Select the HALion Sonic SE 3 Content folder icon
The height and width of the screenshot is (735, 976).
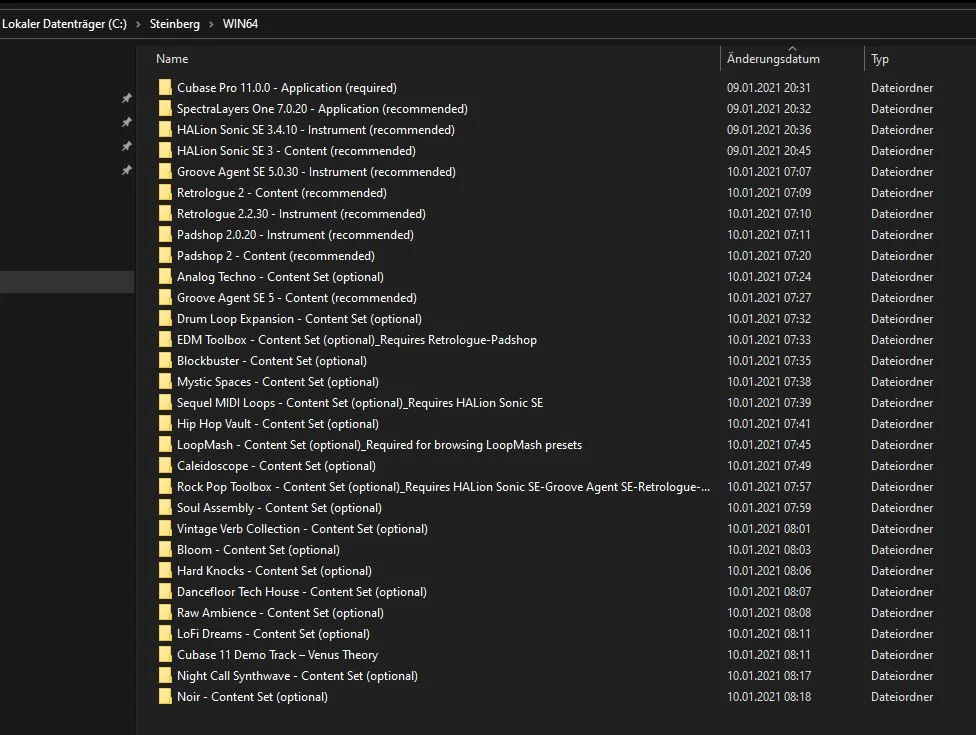pos(165,151)
